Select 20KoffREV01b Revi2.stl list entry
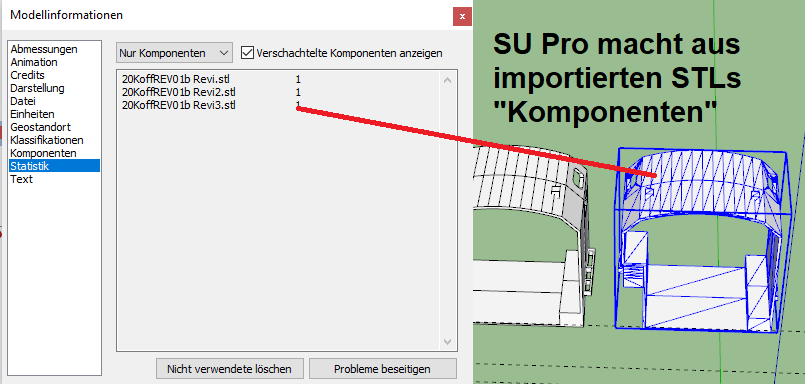Screen dimensions: 805x384 click(179, 92)
